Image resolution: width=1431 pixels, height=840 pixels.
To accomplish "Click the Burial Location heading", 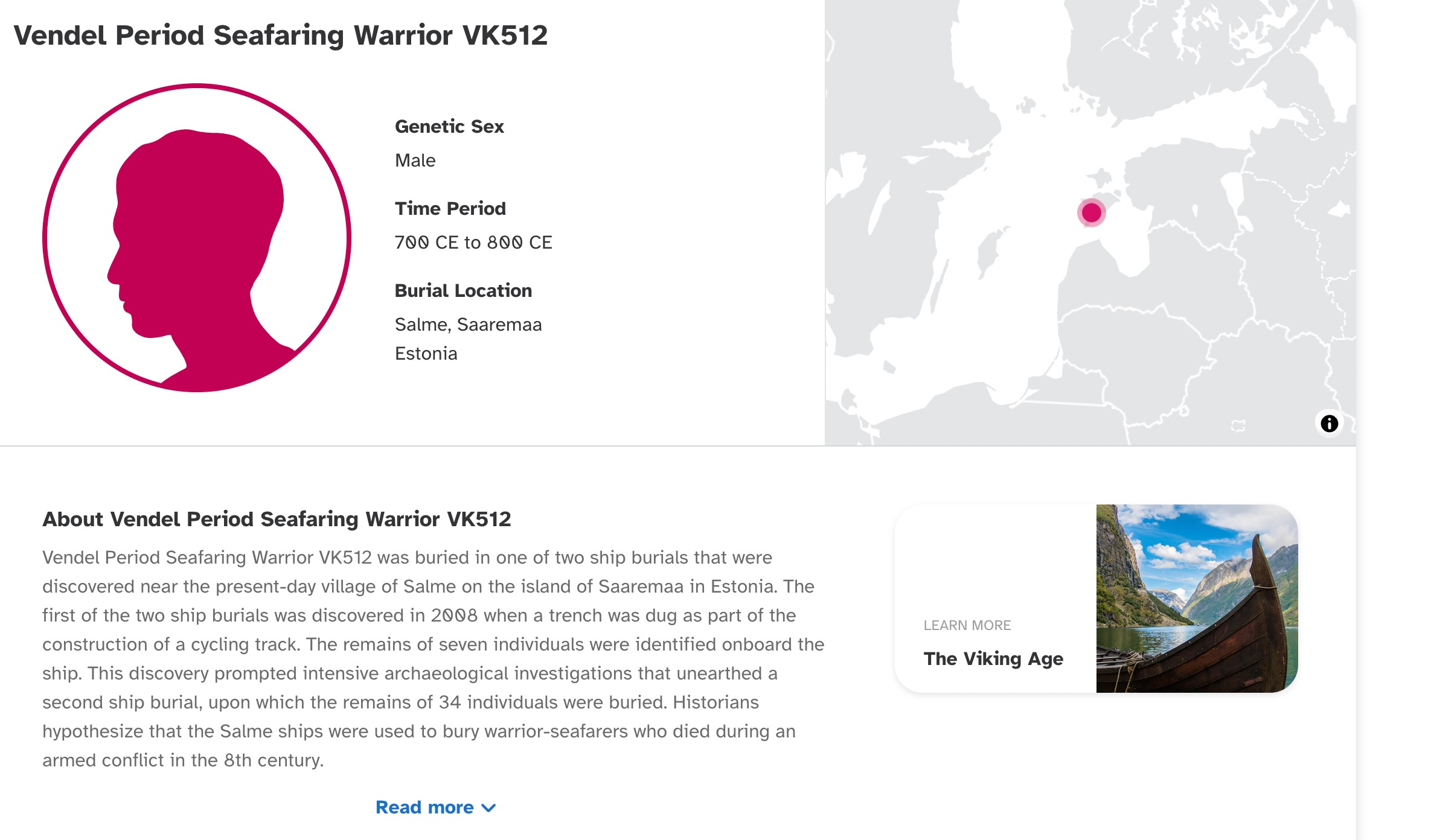I will (463, 291).
